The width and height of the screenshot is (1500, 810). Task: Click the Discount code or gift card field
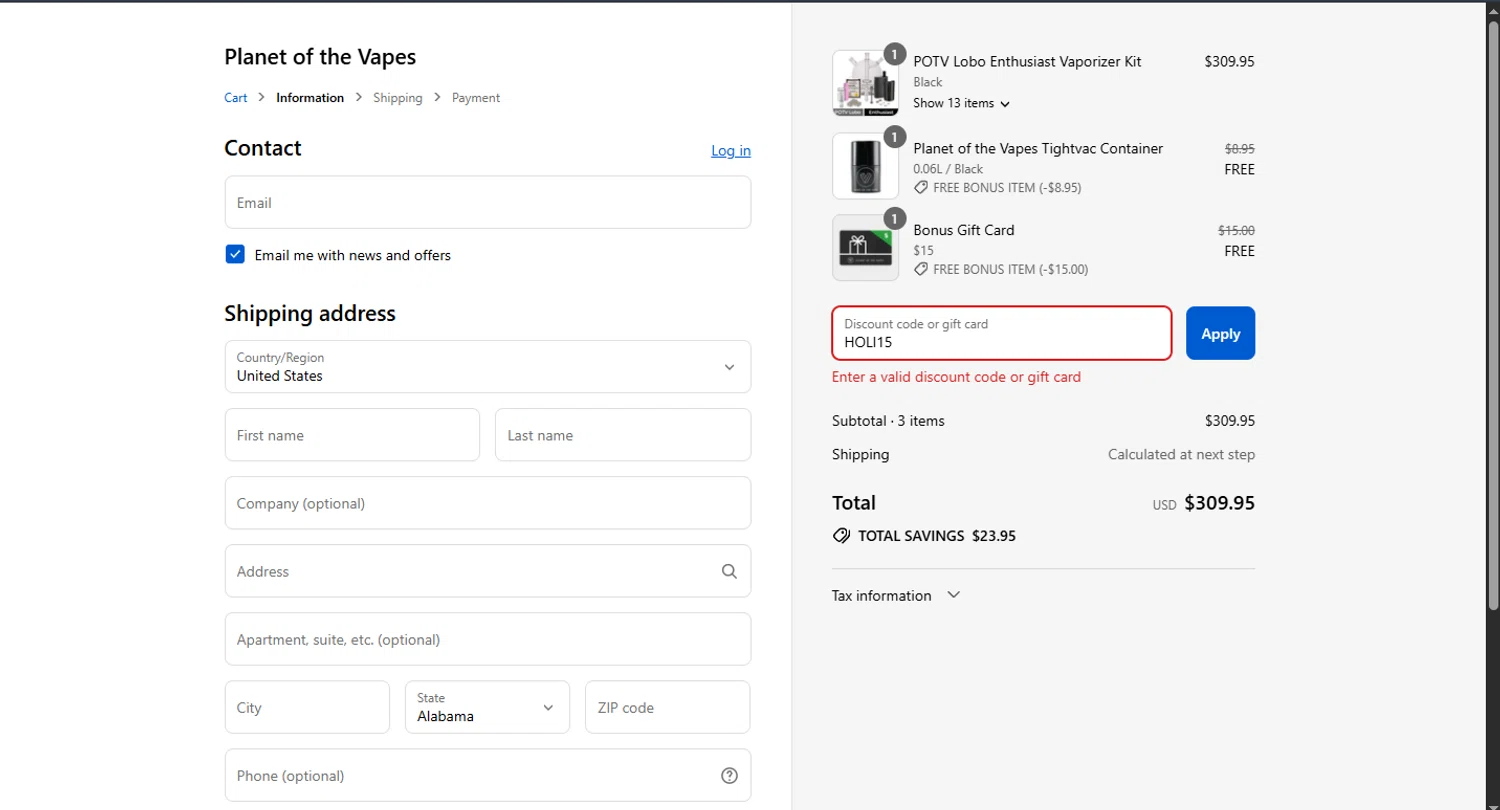1001,333
